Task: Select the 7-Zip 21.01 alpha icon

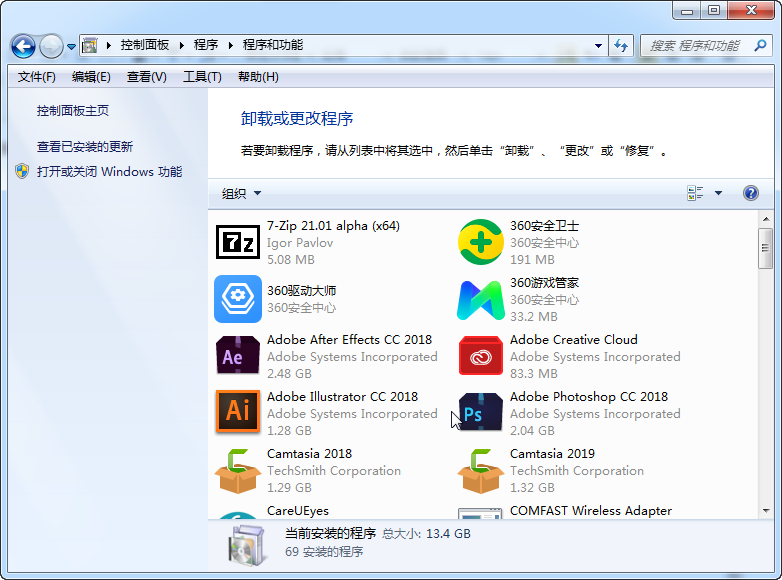Action: tap(237, 243)
